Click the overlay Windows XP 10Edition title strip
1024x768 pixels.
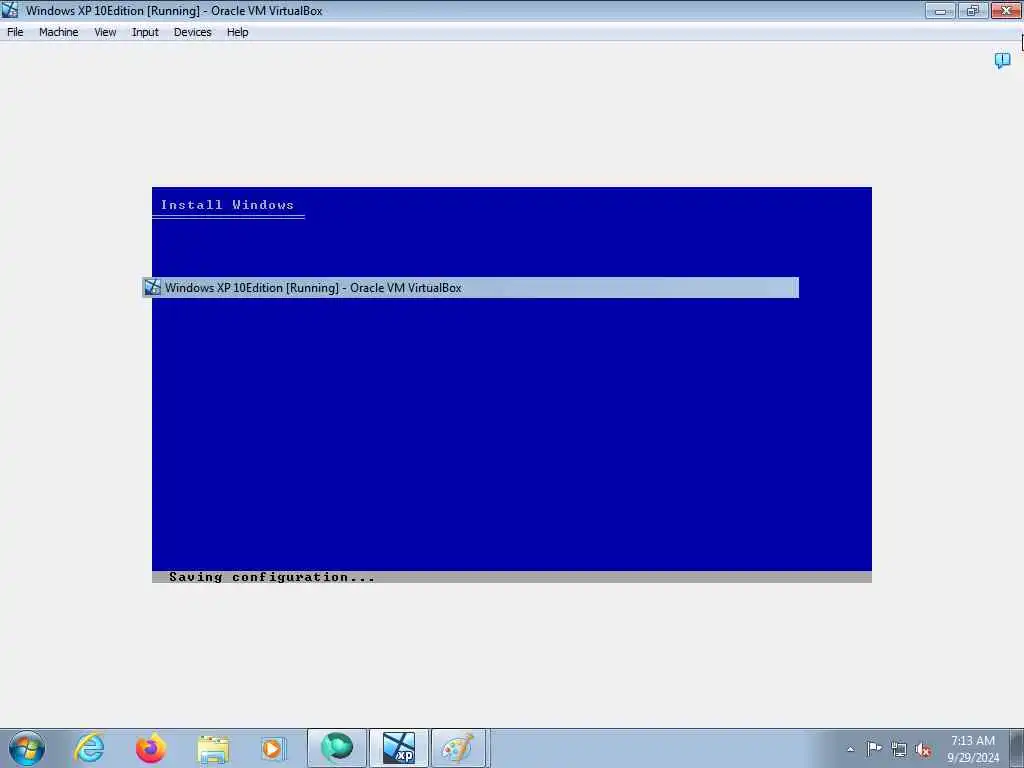470,287
